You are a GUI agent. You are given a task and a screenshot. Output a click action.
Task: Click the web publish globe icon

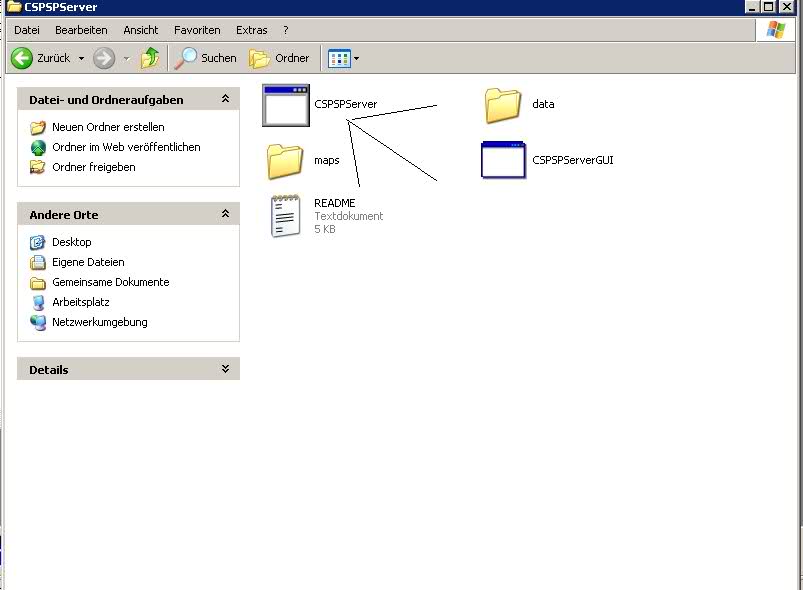[x=38, y=148]
